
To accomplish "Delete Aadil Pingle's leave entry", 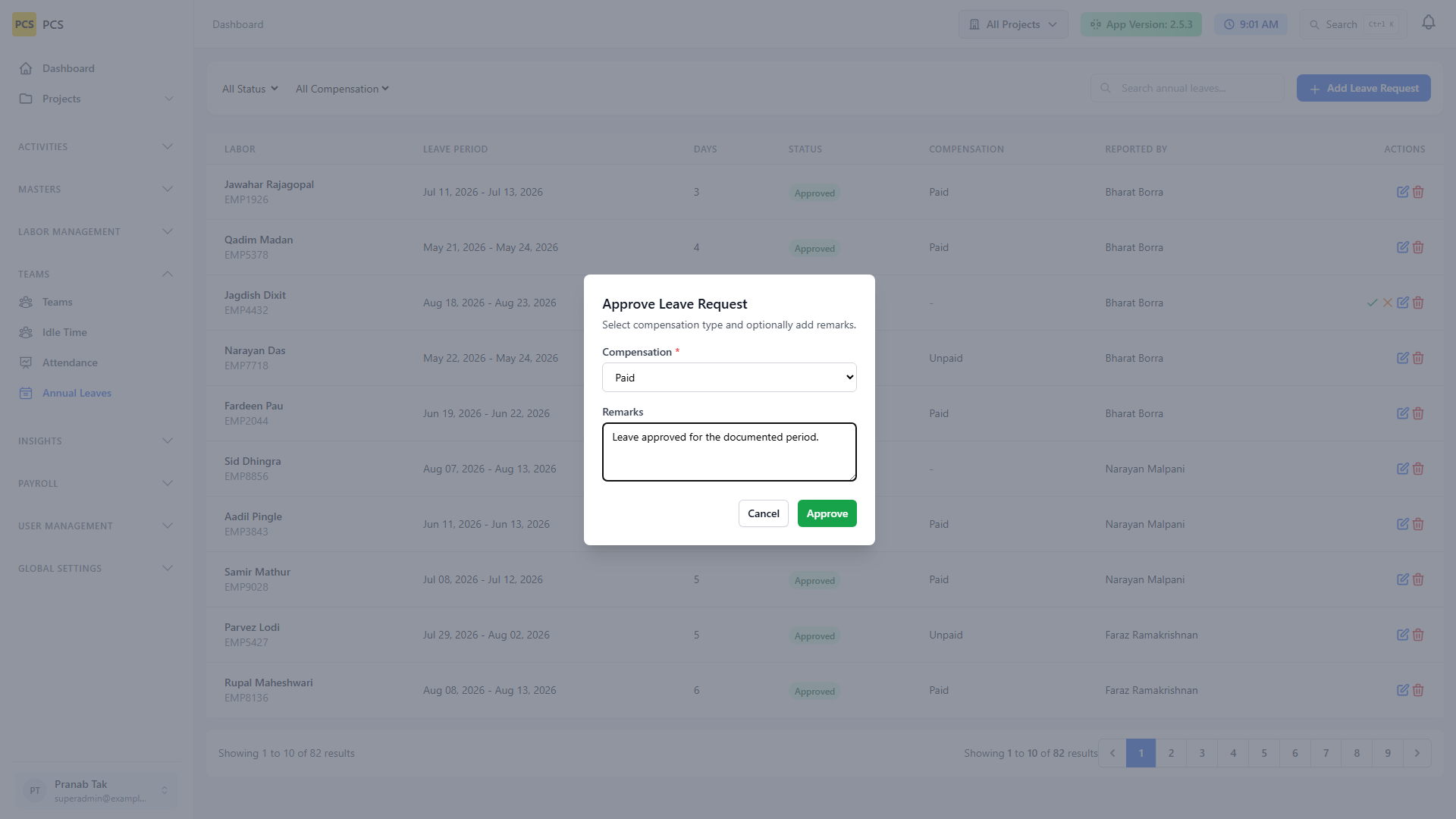I will click(x=1418, y=525).
